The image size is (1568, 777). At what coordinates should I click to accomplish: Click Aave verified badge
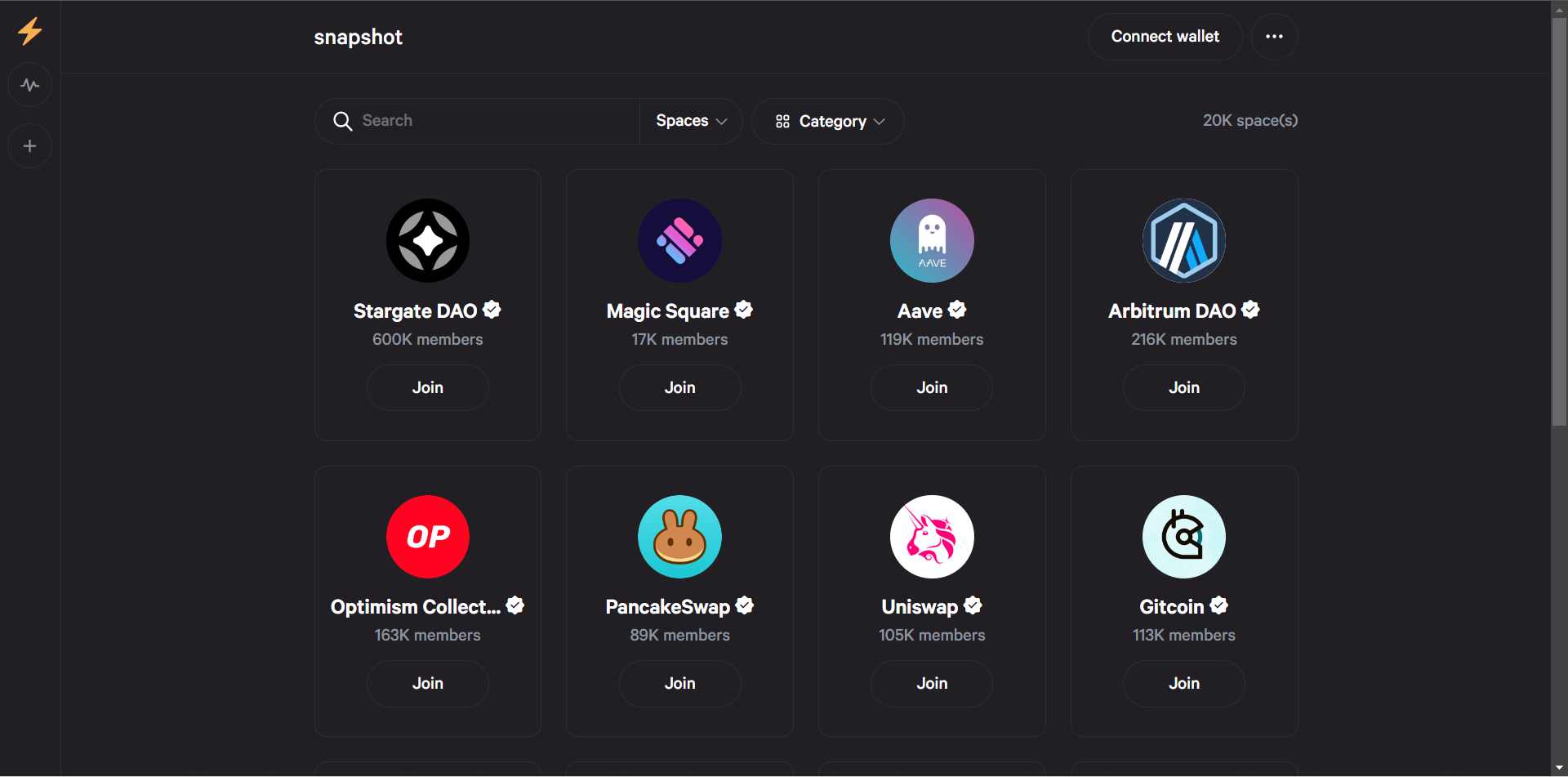click(x=957, y=310)
